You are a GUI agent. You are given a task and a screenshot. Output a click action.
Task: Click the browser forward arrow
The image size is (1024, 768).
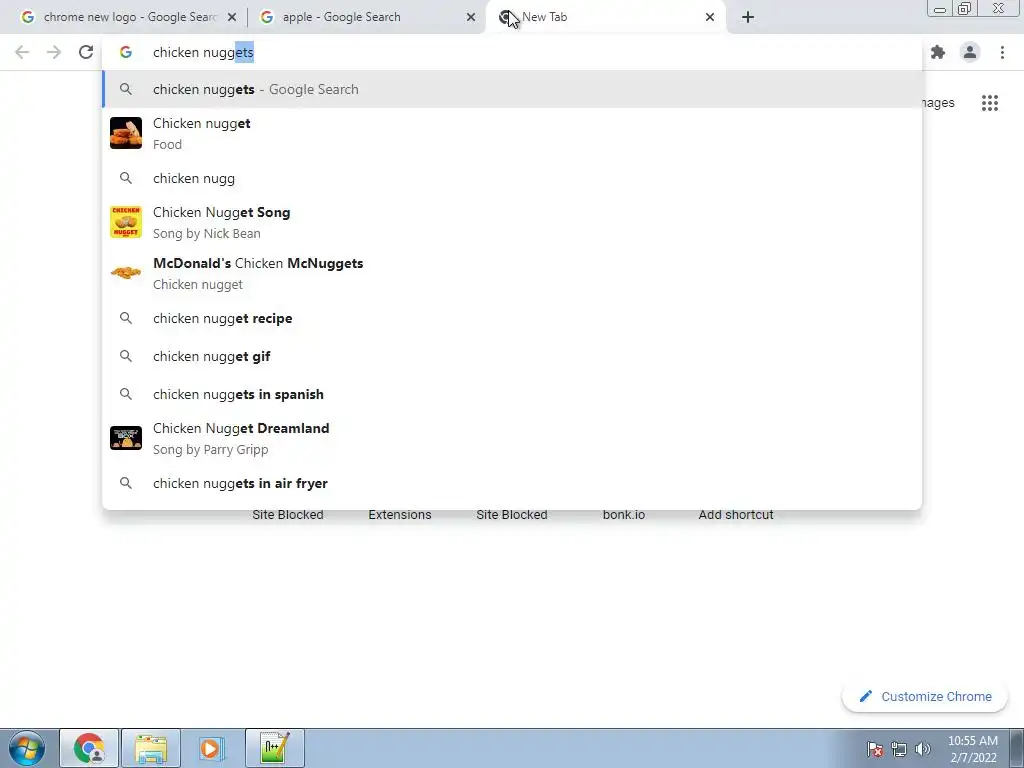click(54, 52)
